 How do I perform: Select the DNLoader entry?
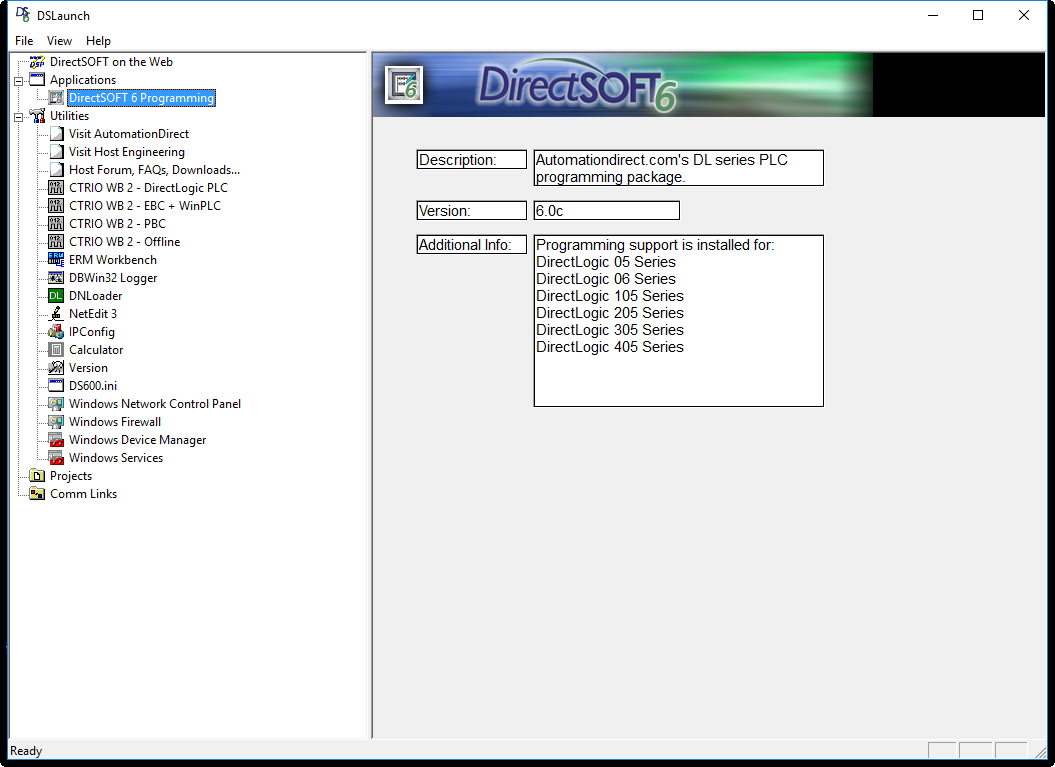(x=96, y=296)
